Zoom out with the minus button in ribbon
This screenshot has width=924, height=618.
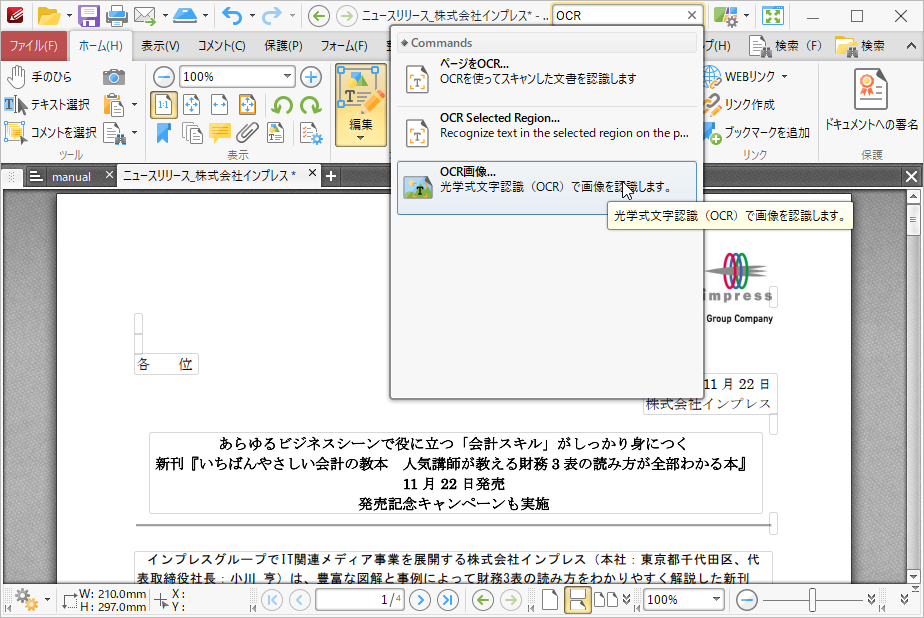163,77
